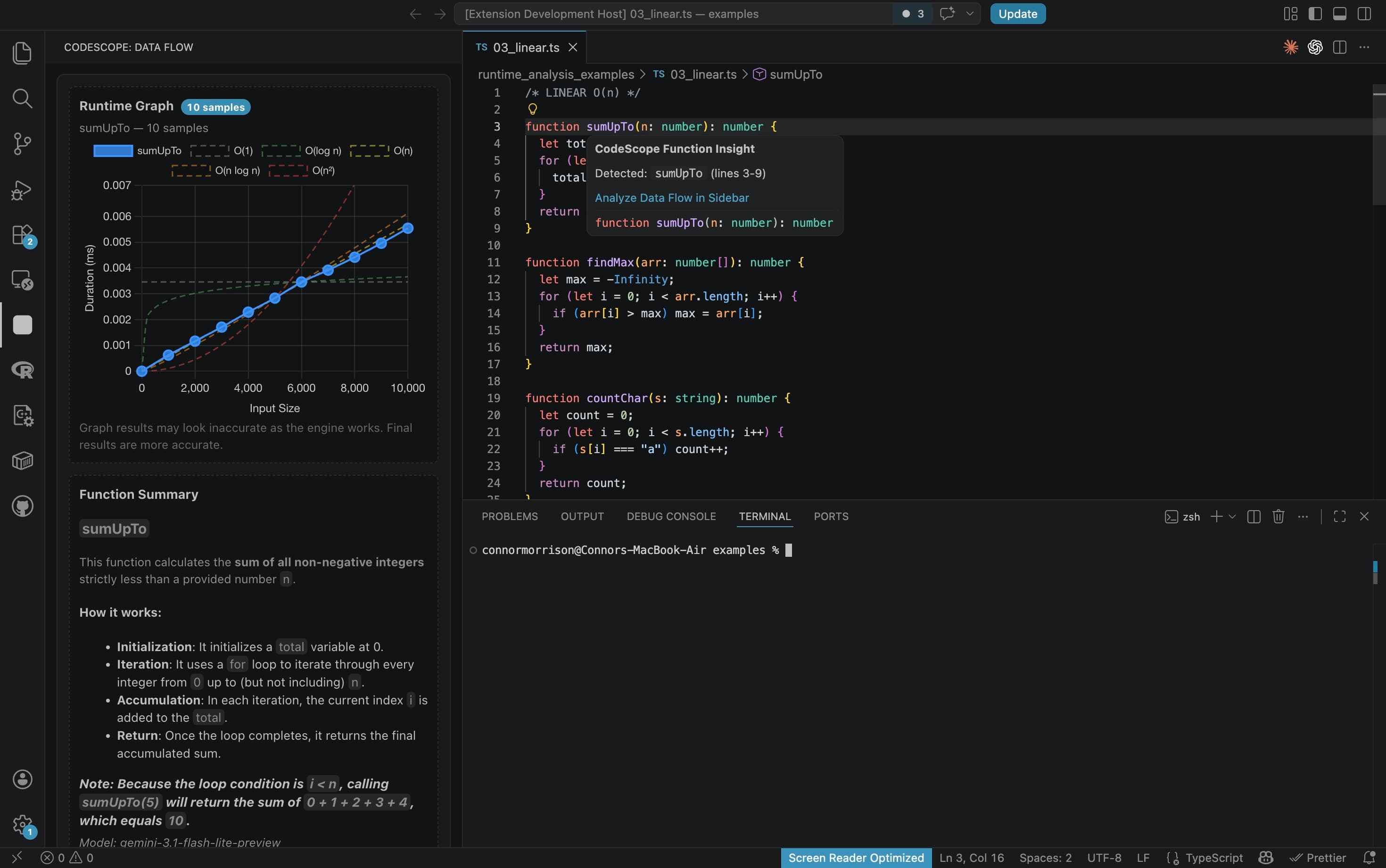Screen dimensions: 1386x868
Task: Open the Remote Explorer view
Action: point(22,280)
